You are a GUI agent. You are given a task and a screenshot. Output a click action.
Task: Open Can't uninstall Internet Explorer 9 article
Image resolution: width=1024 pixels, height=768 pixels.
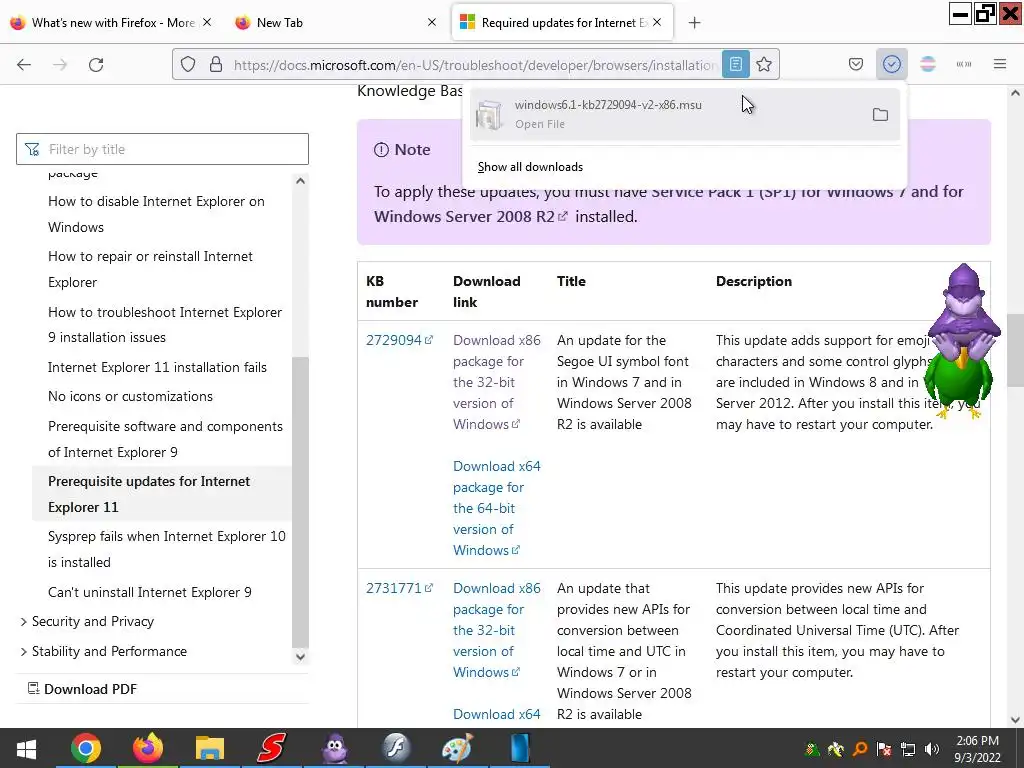tap(150, 592)
